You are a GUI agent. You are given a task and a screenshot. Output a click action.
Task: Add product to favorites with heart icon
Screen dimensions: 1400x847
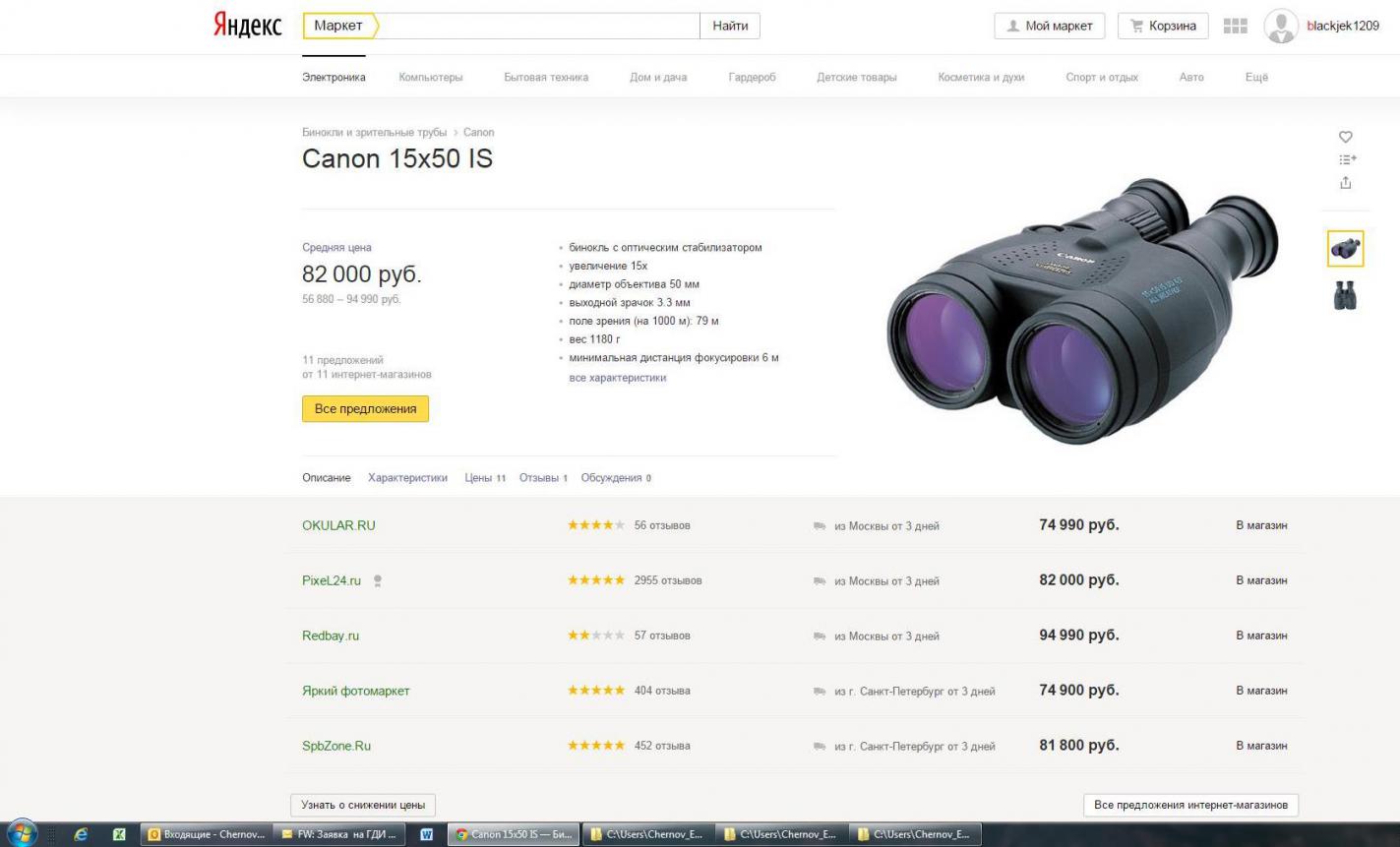point(1345,137)
